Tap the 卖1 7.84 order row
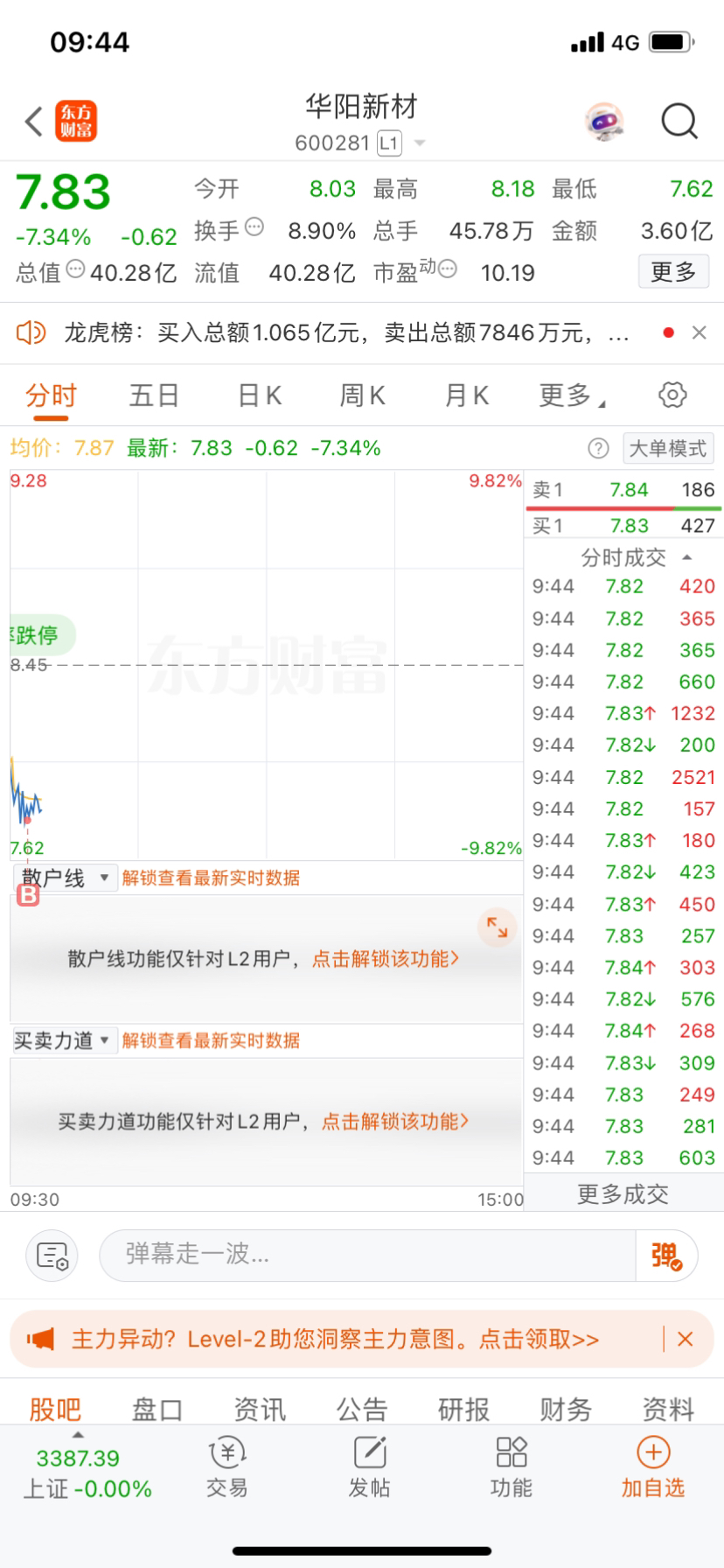The height and width of the screenshot is (1568, 724). (623, 490)
